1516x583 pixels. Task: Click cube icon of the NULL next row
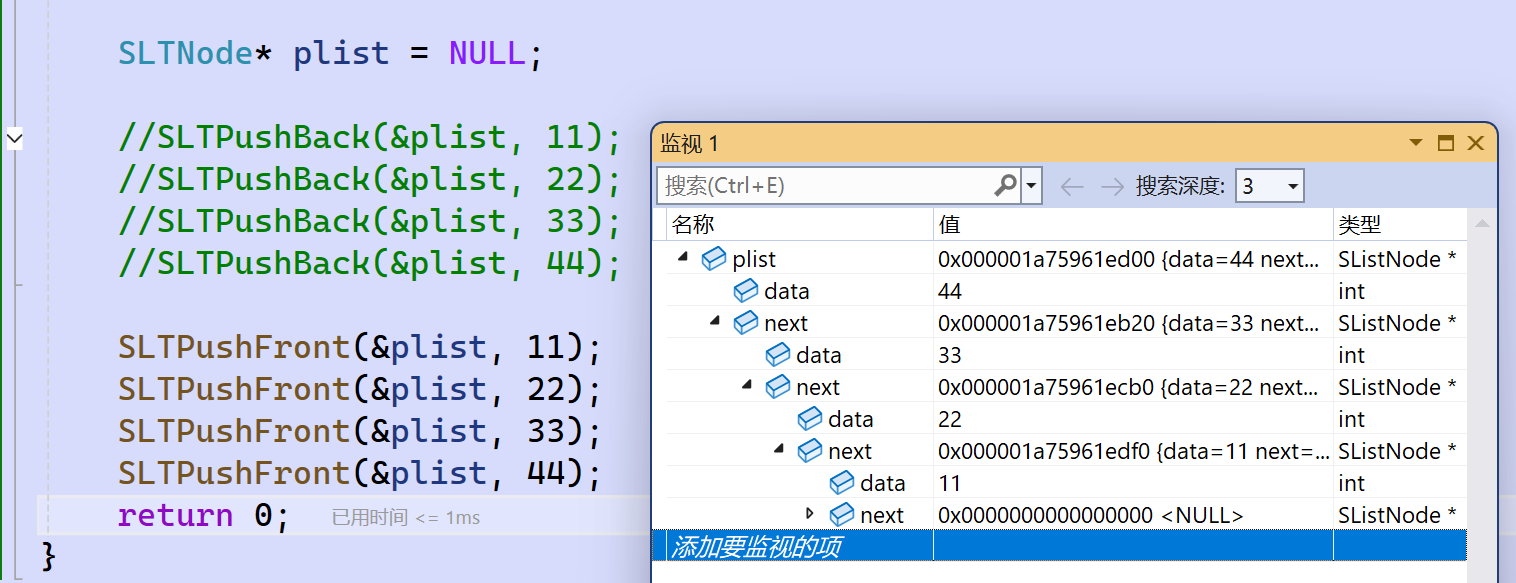click(x=842, y=515)
